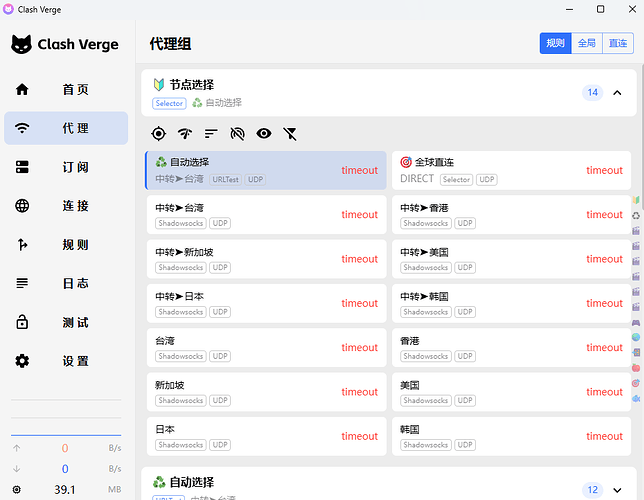Toggle node detail display with the eye icon
Screen dimensions: 644x500
pyautogui.click(x=264, y=134)
